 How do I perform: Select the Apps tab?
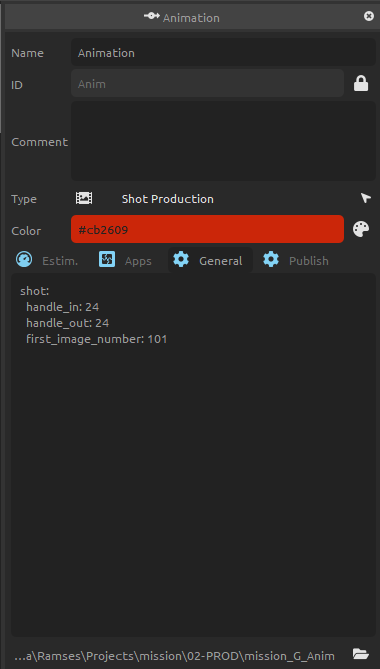pos(127,260)
